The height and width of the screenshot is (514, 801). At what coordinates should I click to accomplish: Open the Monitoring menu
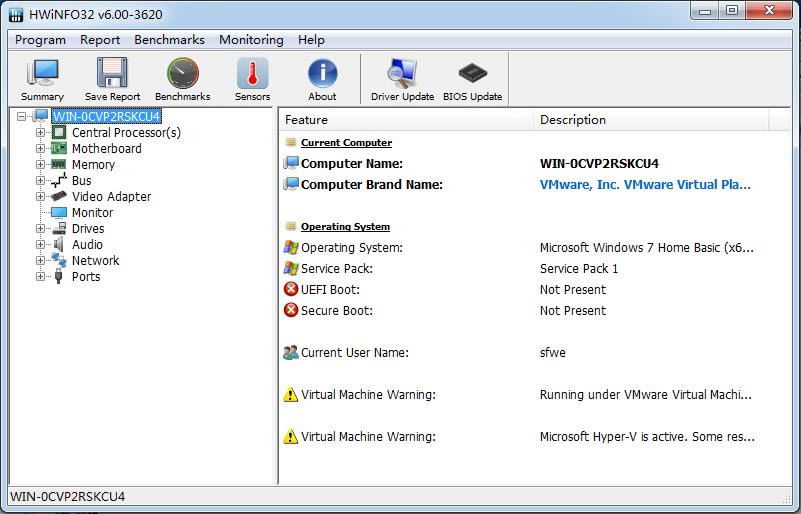[x=251, y=40]
